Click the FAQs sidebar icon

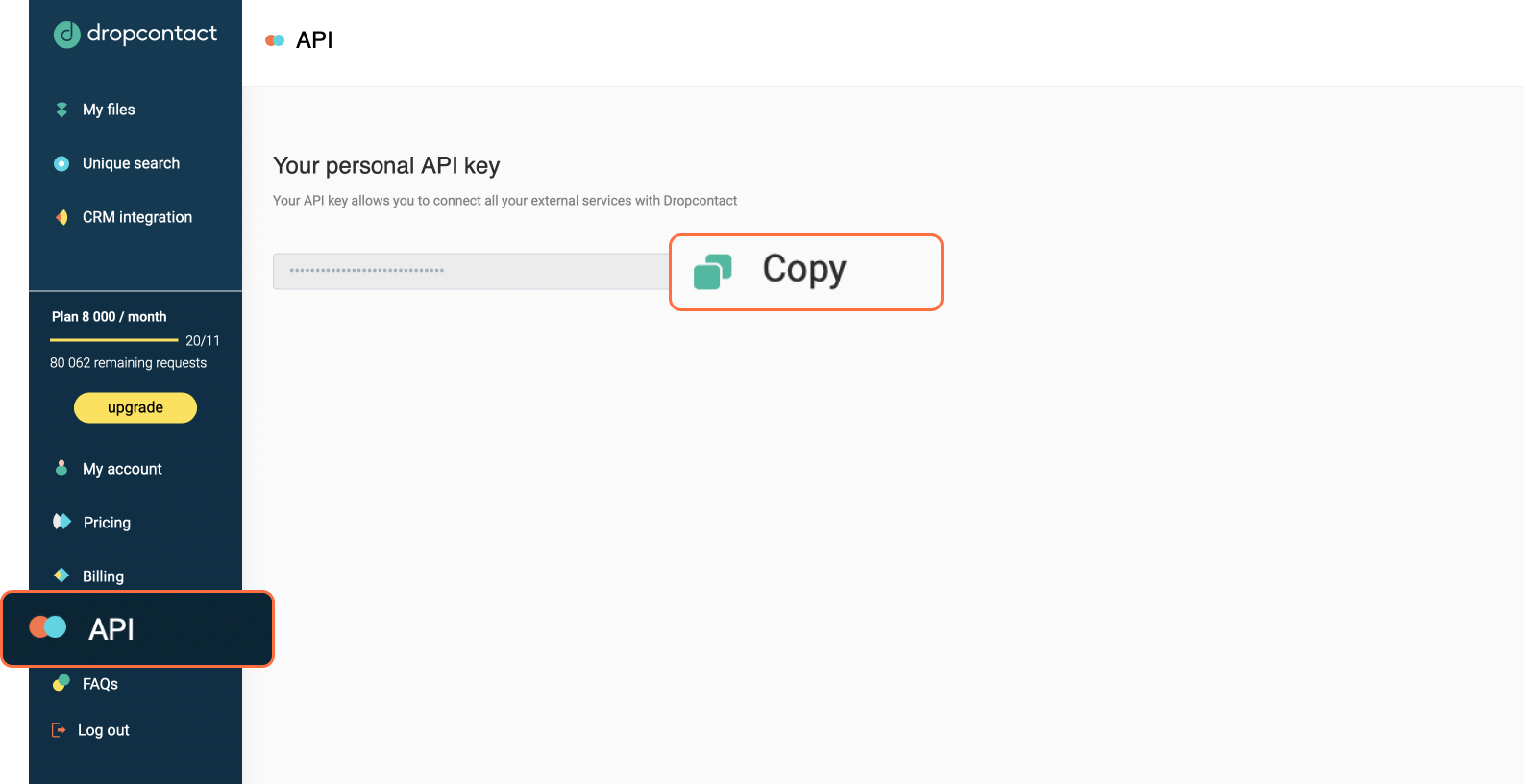pyautogui.click(x=61, y=683)
